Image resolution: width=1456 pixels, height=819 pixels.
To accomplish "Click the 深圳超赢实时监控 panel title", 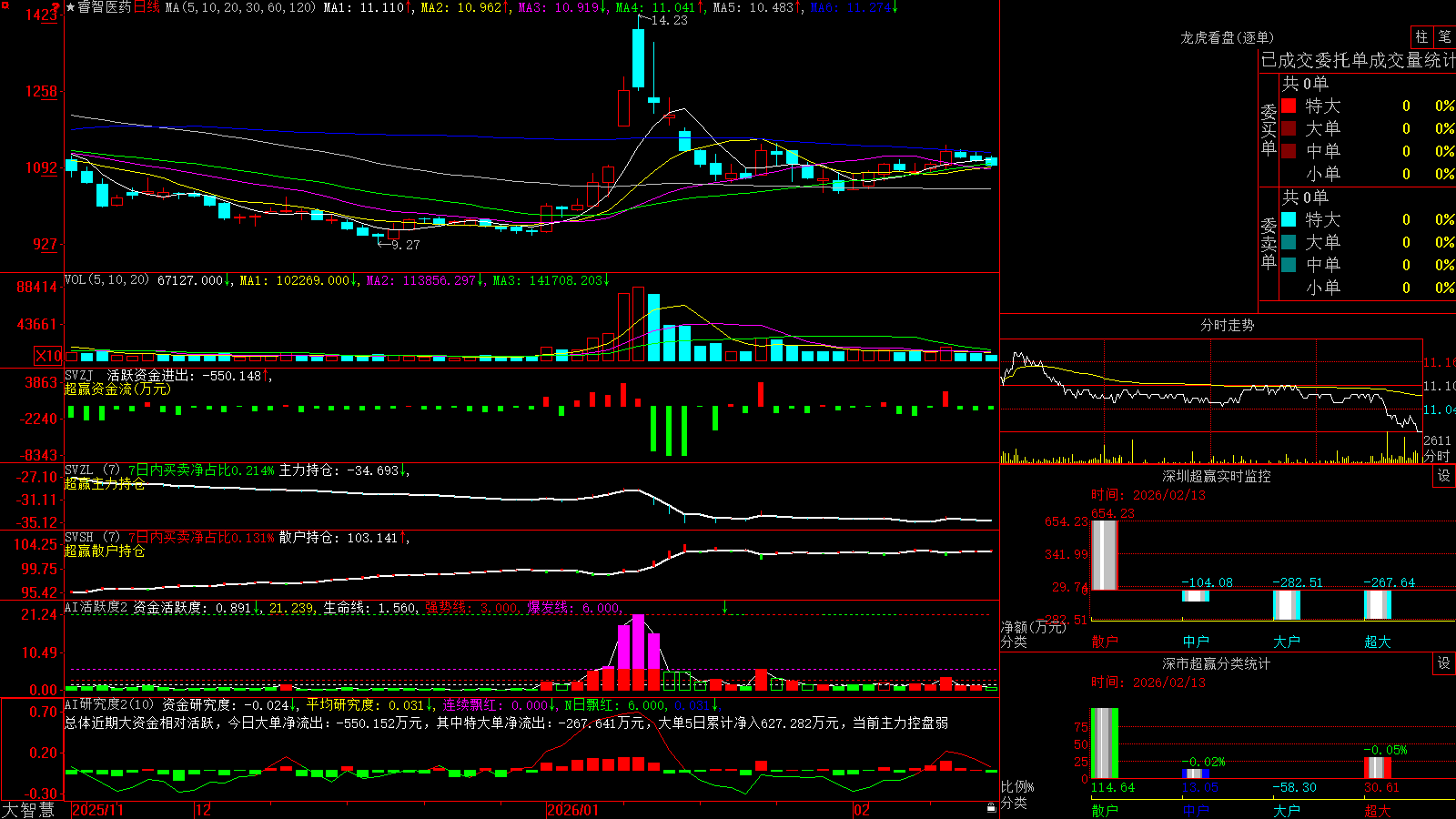I will click(x=1217, y=476).
